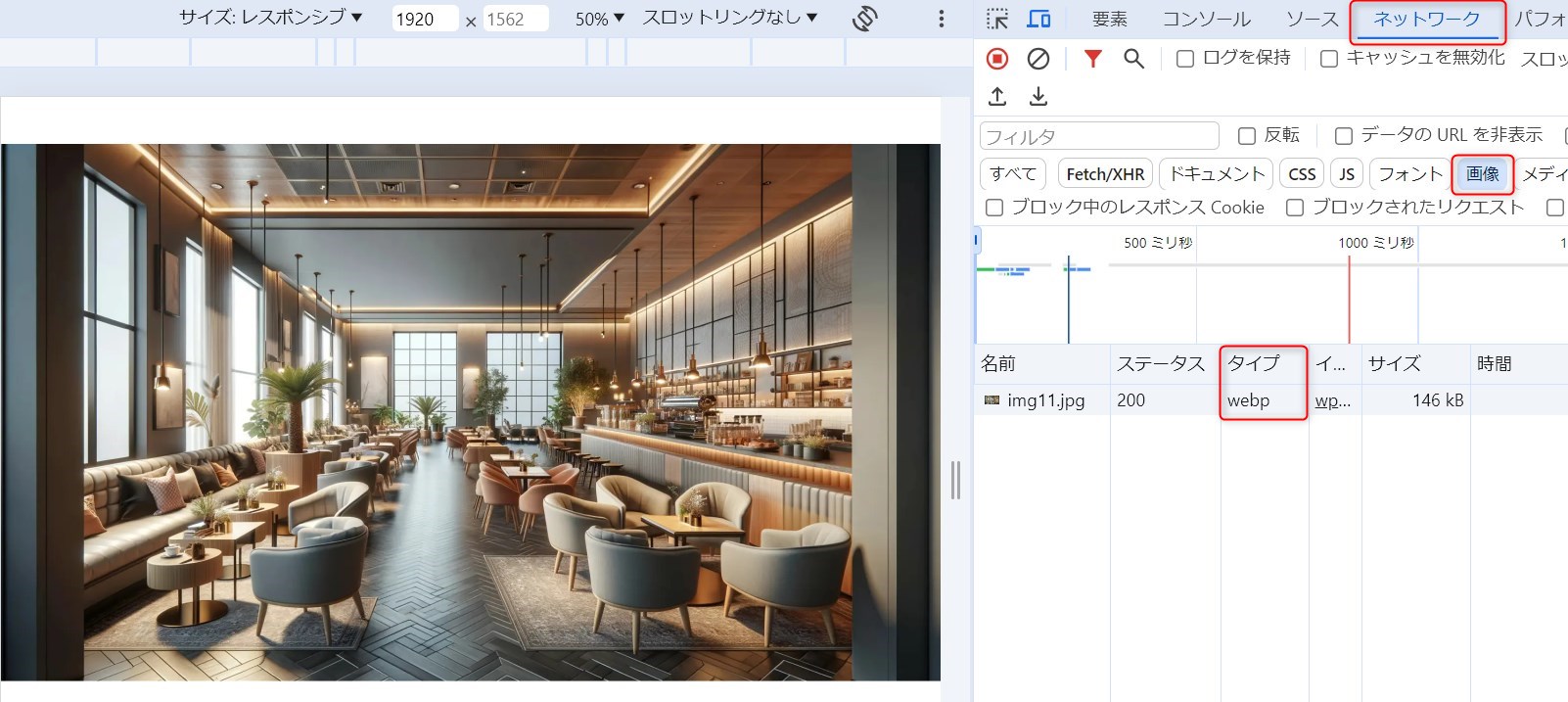Expand the スロットリングなし dropdown
This screenshot has width=1568, height=702.
tap(729, 18)
